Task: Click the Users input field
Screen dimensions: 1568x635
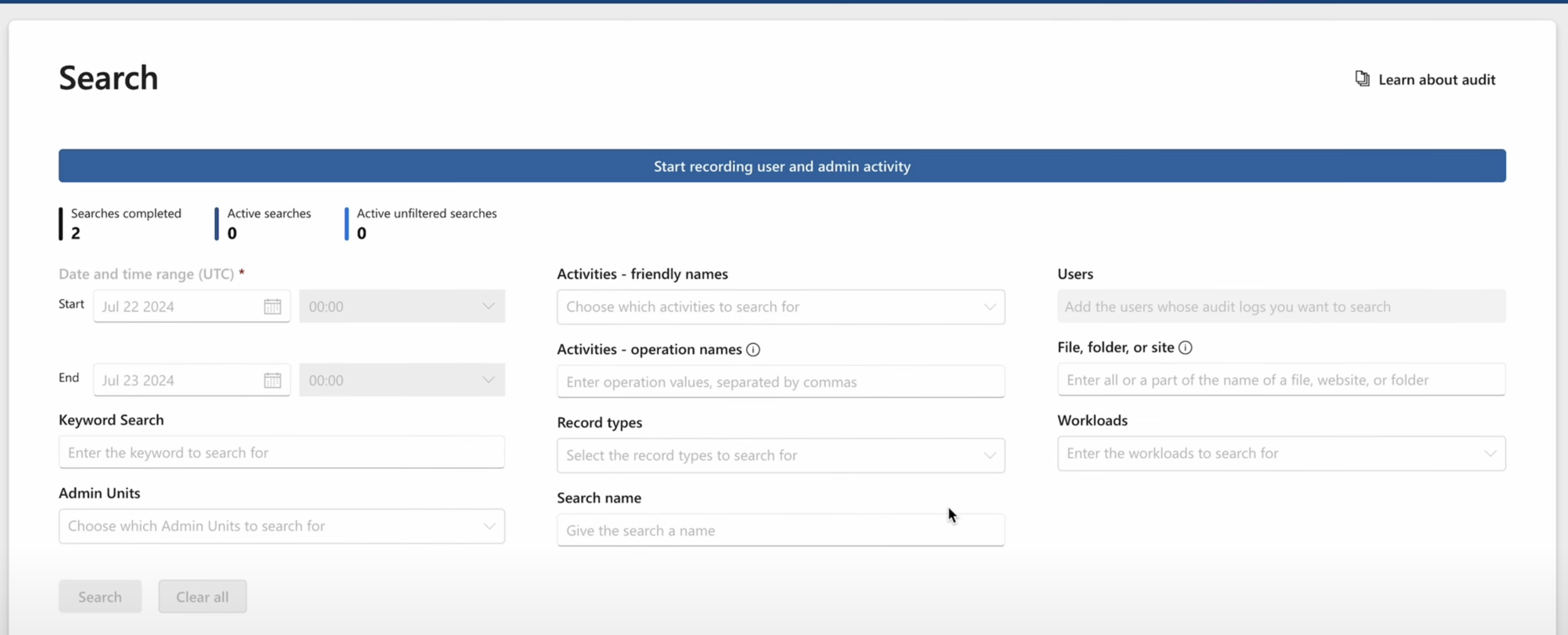Action: tap(1281, 307)
